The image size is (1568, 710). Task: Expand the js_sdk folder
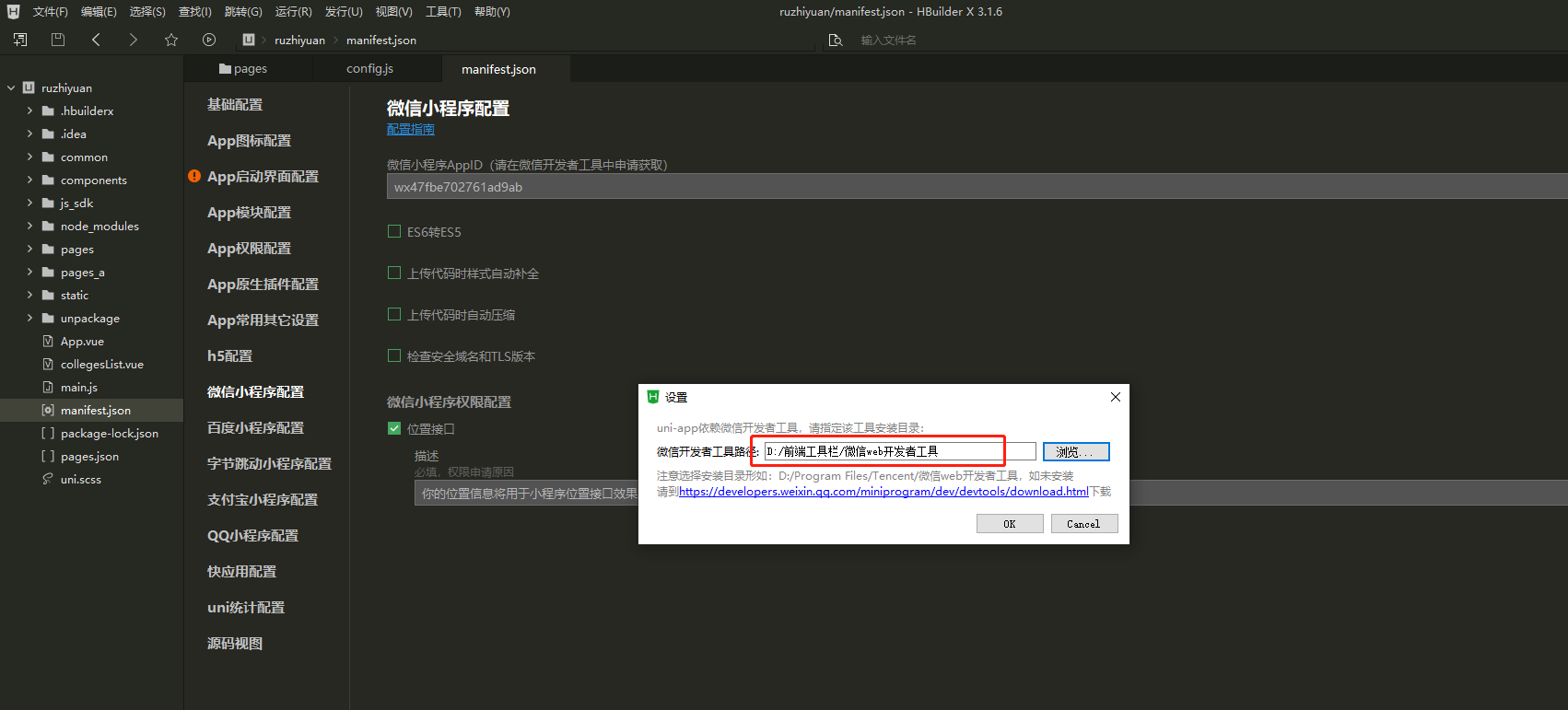(x=29, y=203)
